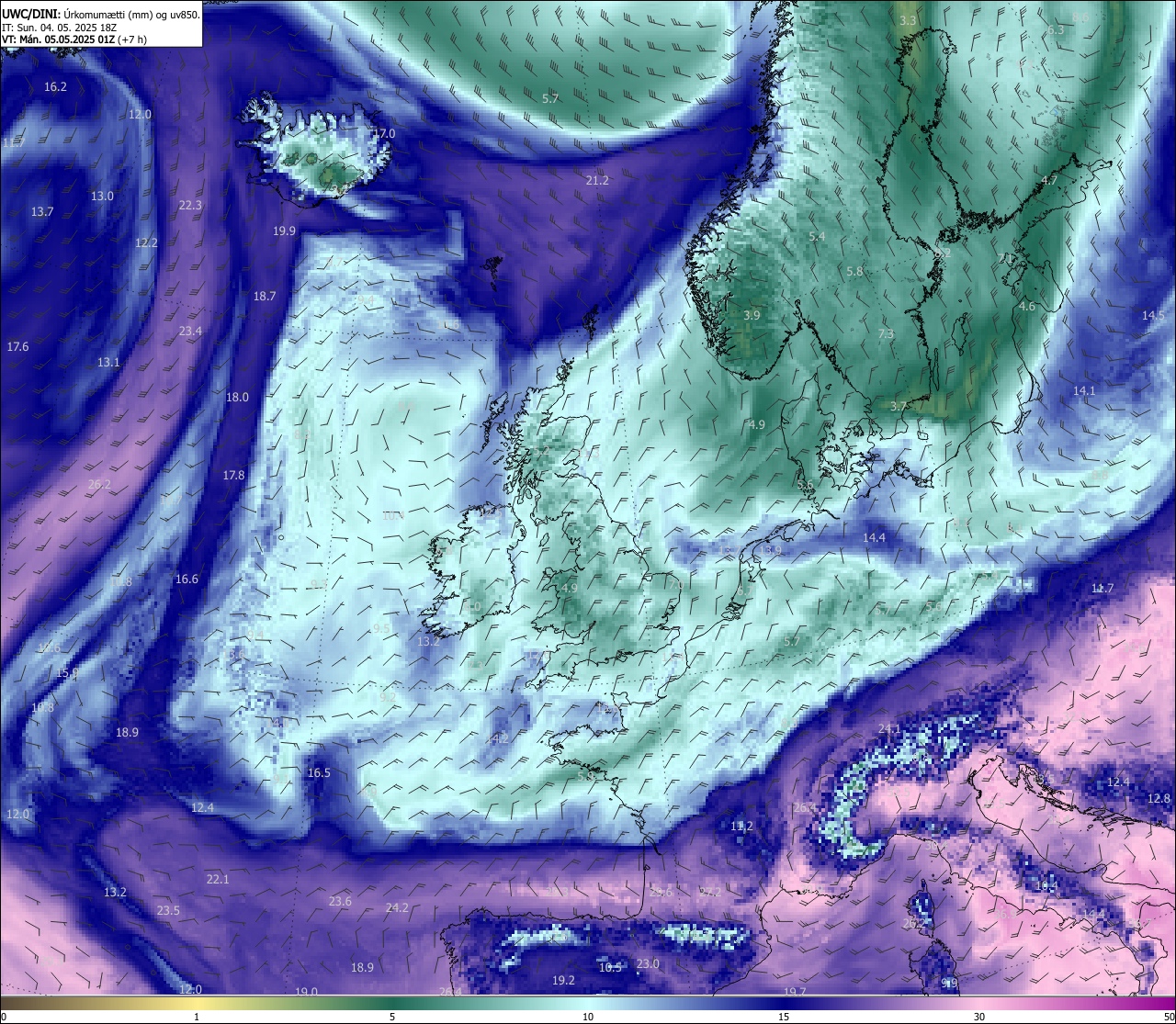Click the 50 tick on color scale

[1169, 1017]
